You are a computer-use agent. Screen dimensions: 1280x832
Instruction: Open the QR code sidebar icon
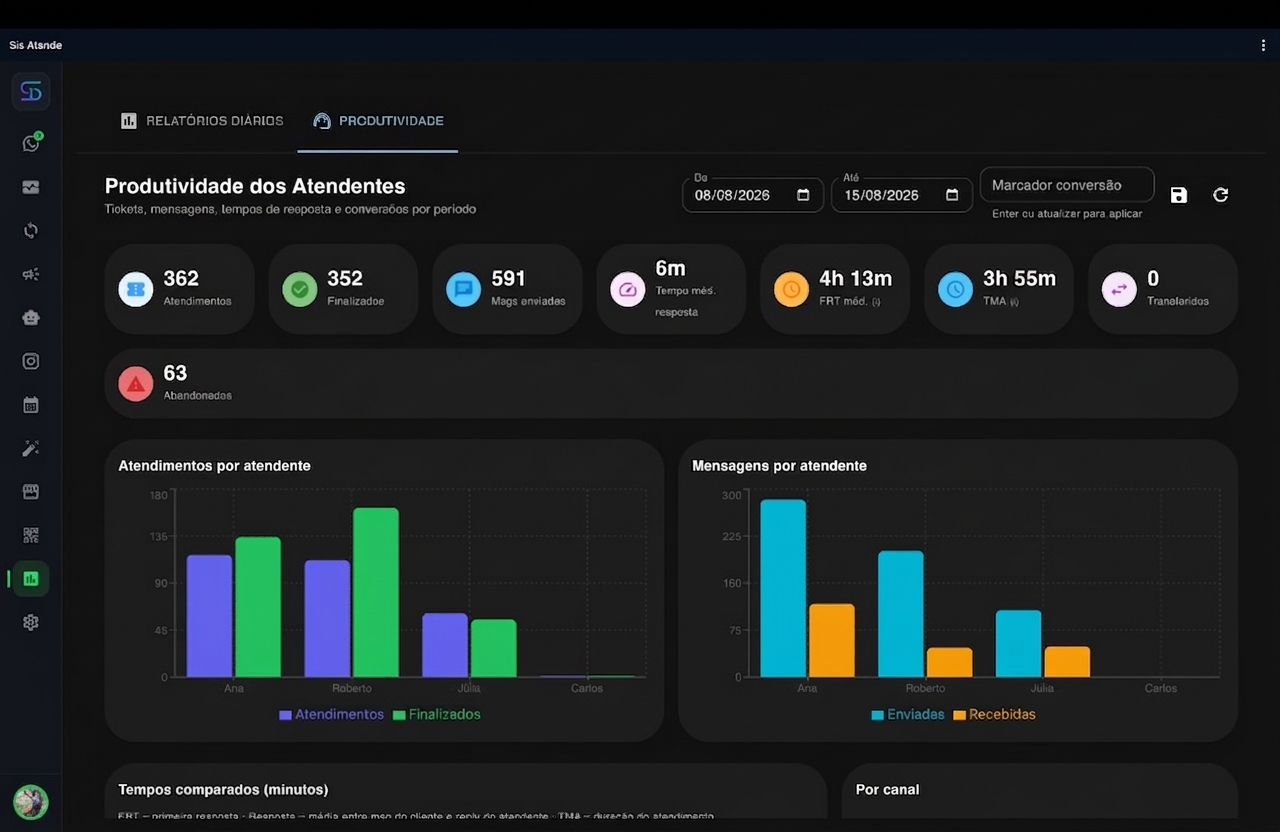click(x=31, y=535)
